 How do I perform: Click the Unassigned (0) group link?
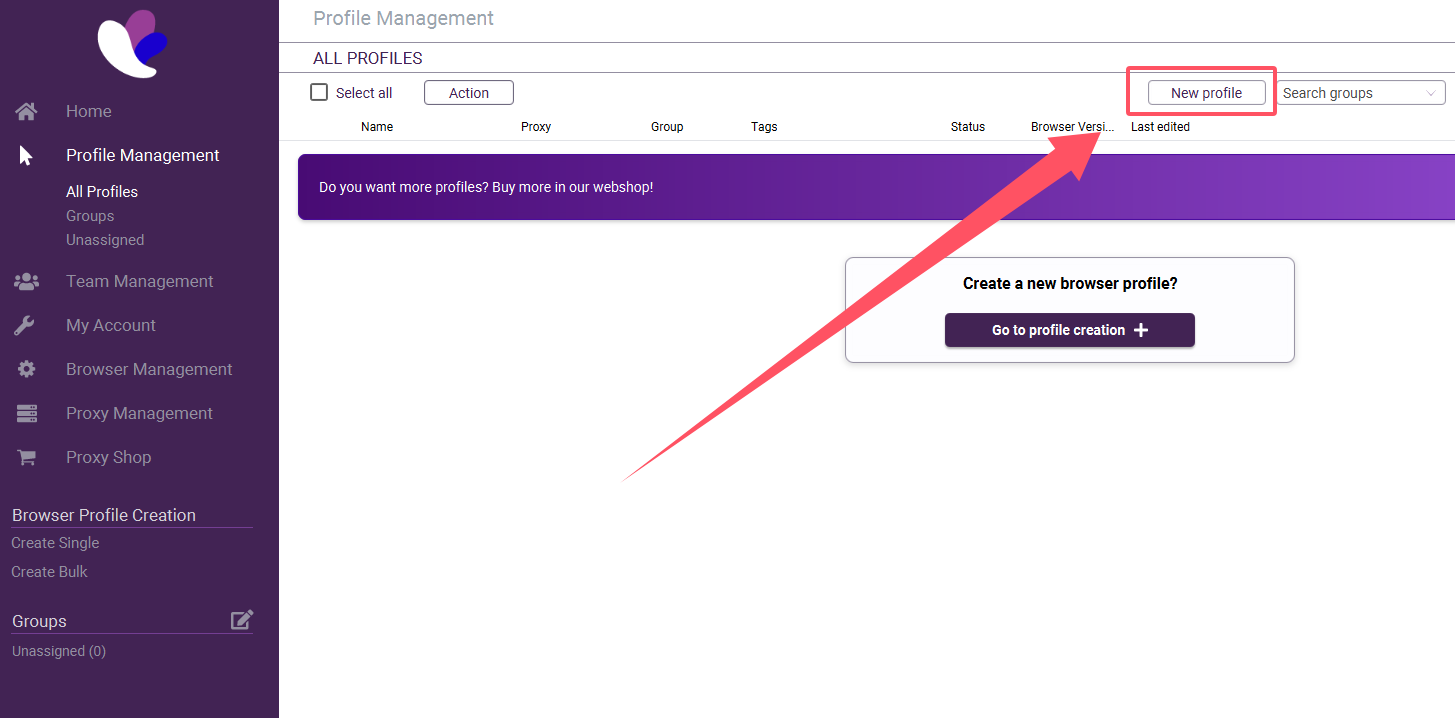click(x=59, y=651)
